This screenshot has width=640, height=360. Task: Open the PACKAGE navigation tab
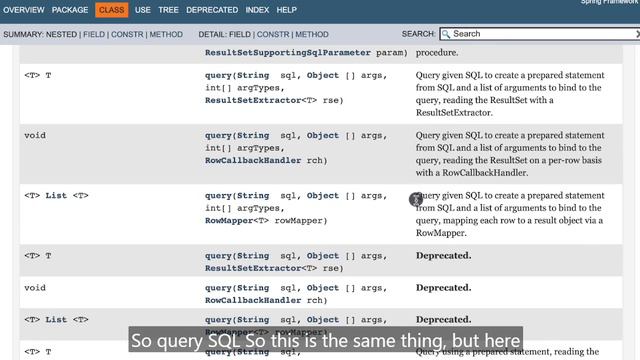click(x=70, y=10)
